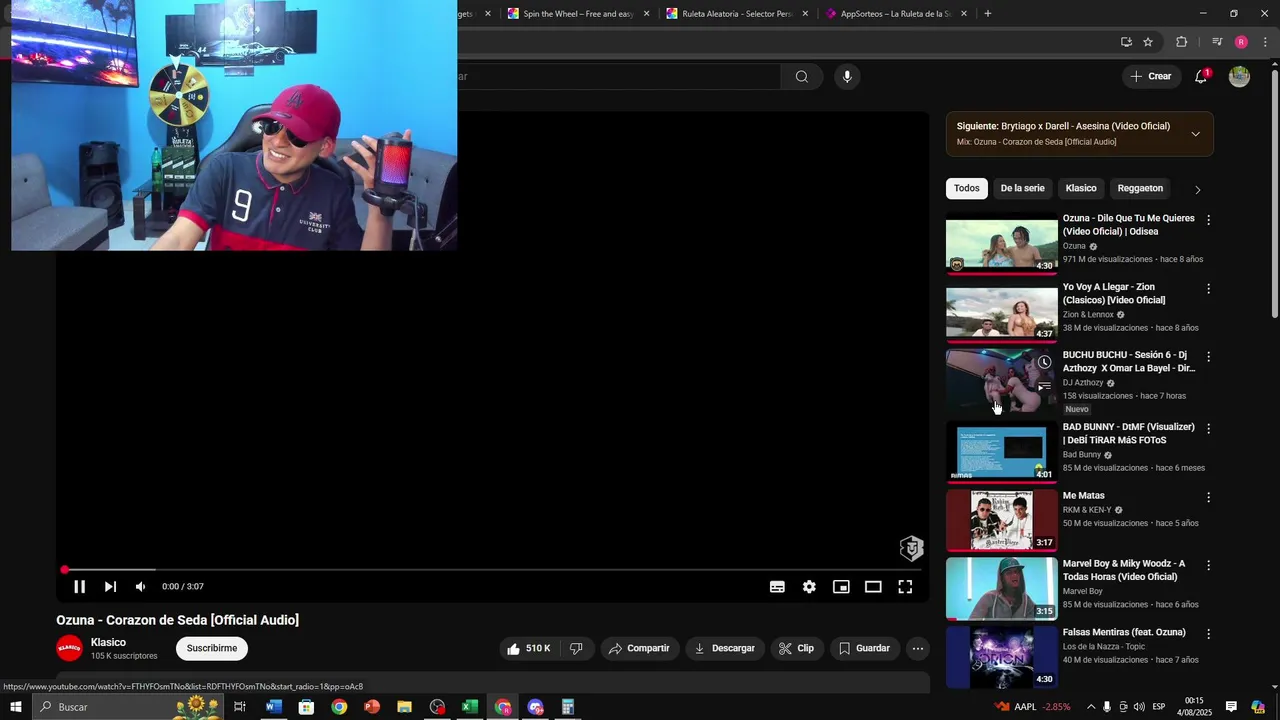The image size is (1280, 720).
Task: Open Windows Start menu
Action: (x=15, y=707)
